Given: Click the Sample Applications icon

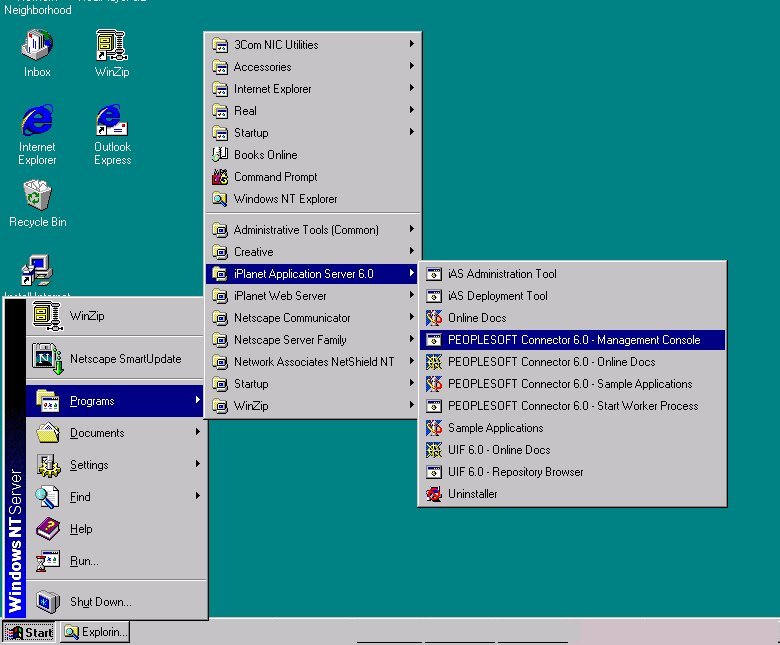Looking at the screenshot, I should click(434, 428).
